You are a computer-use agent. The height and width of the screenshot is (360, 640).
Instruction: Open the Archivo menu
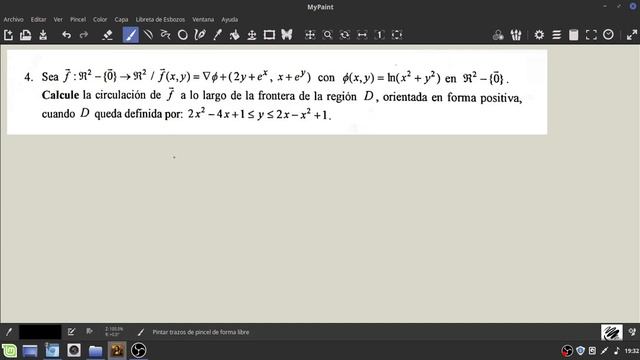click(x=13, y=20)
